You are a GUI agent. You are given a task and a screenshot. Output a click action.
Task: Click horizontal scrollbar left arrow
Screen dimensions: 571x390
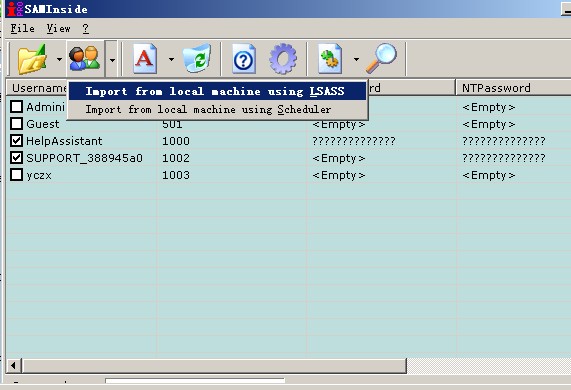(x=13, y=365)
